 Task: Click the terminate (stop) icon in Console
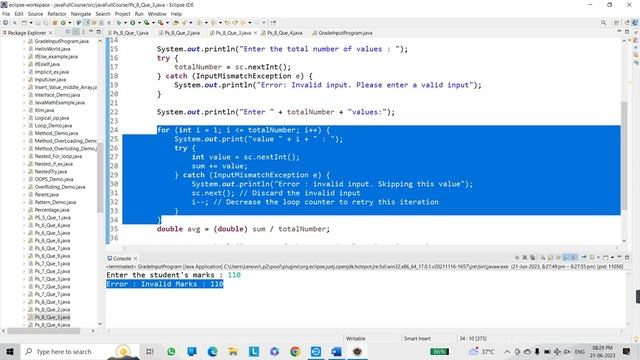(x=517, y=258)
